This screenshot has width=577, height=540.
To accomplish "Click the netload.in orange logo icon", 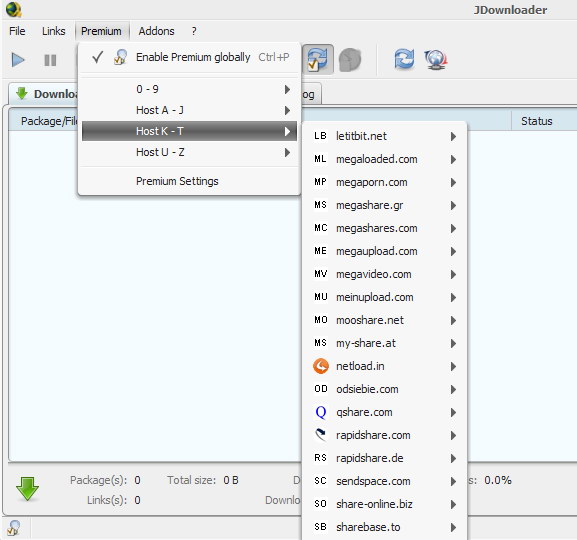I will [321, 366].
